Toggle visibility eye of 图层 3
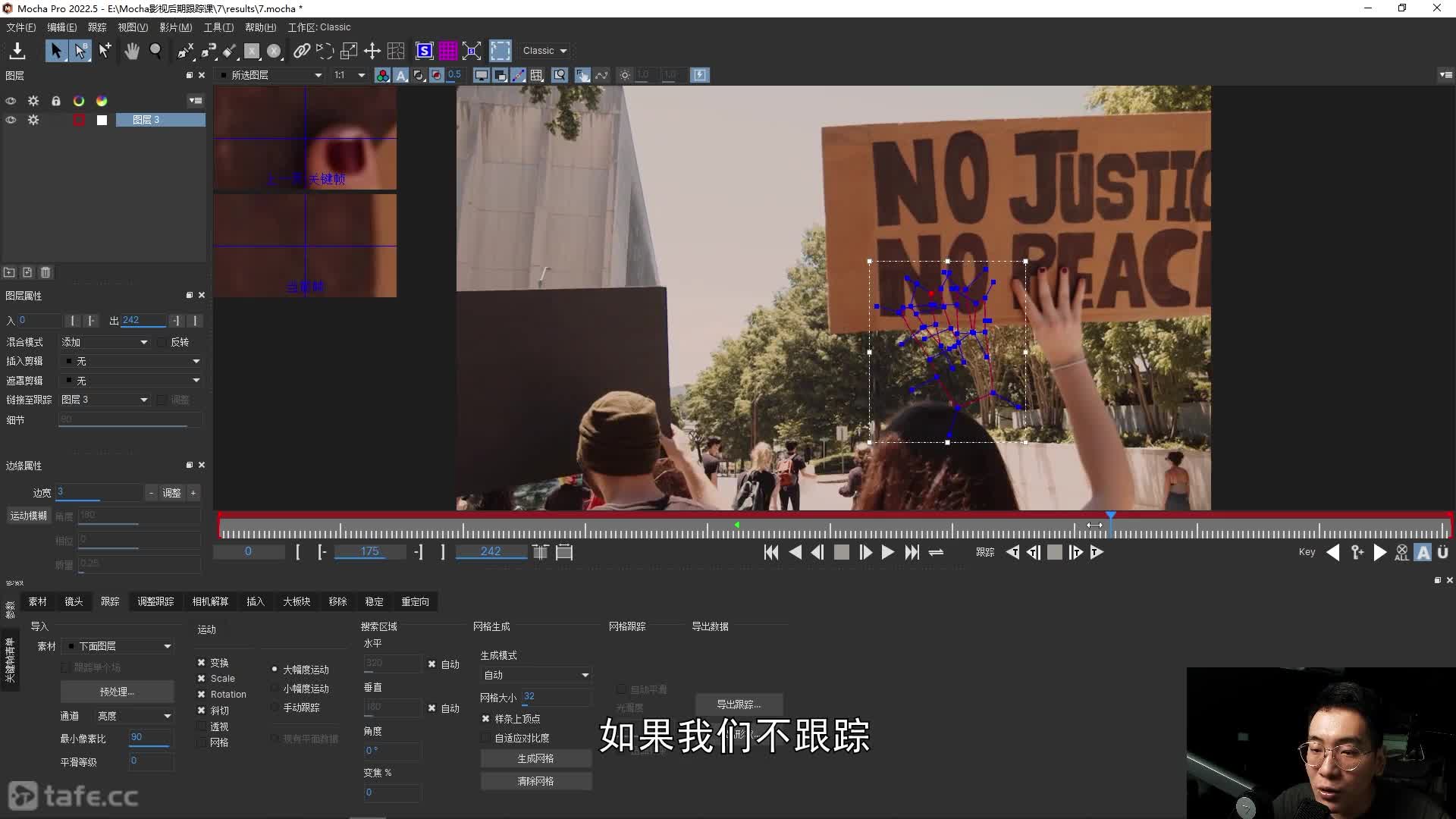 coord(11,120)
